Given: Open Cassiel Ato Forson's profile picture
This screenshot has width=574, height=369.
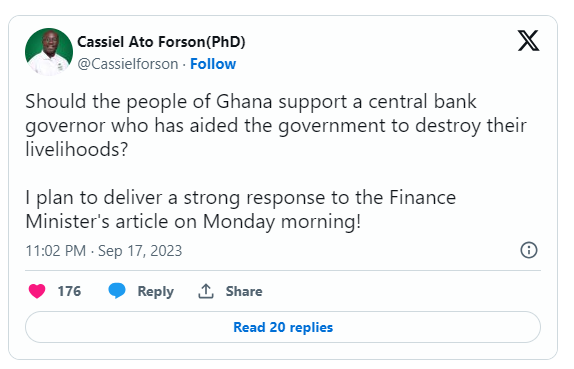Looking at the screenshot, I should [49, 52].
